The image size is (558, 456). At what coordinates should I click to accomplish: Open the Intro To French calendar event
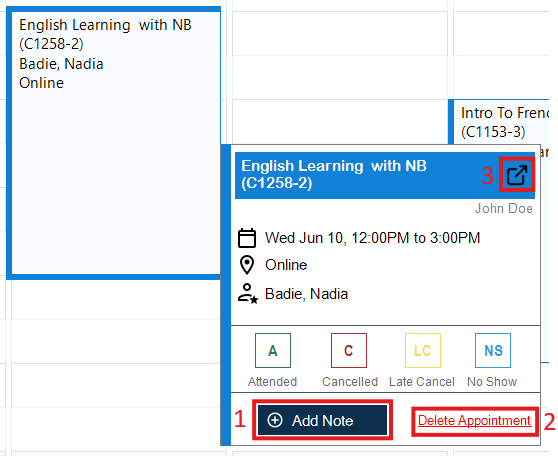coord(499,123)
